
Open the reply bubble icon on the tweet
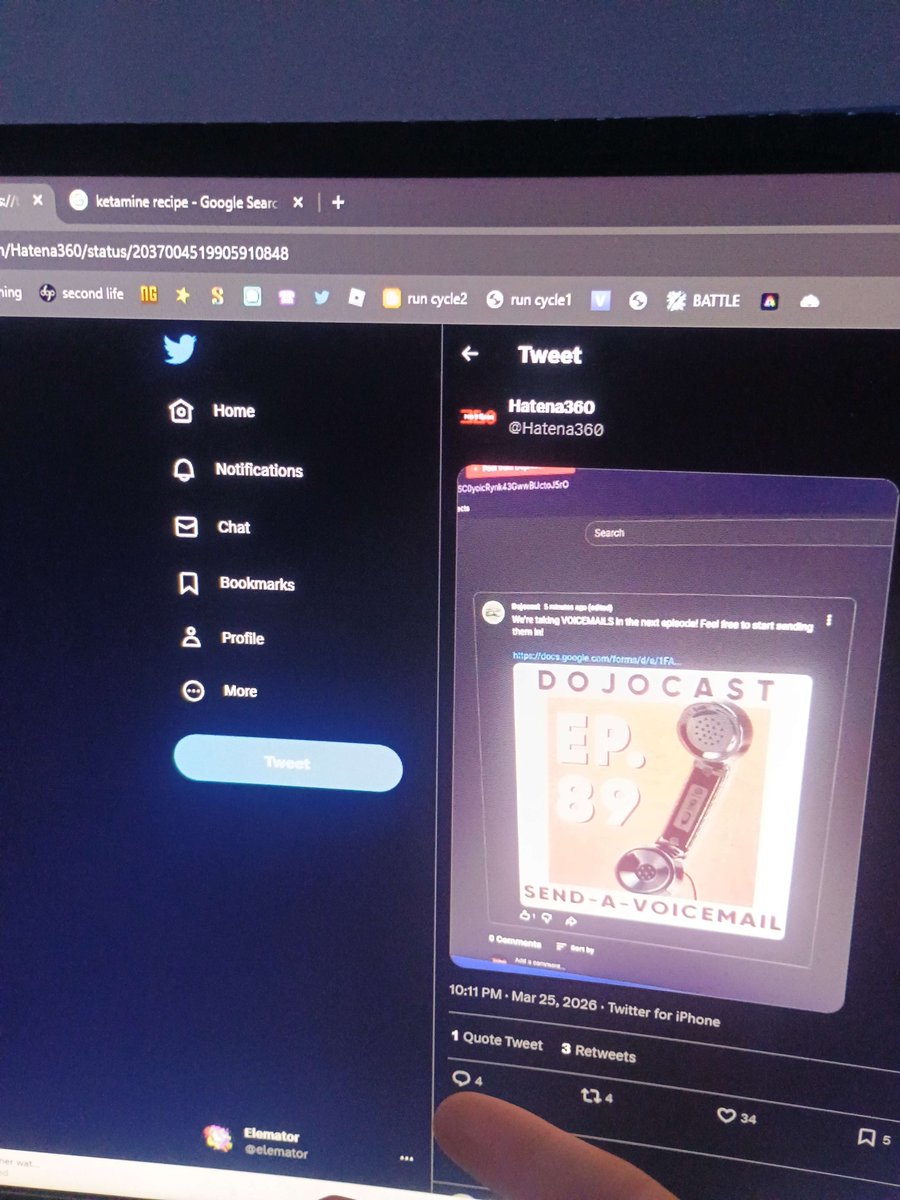coord(462,1080)
